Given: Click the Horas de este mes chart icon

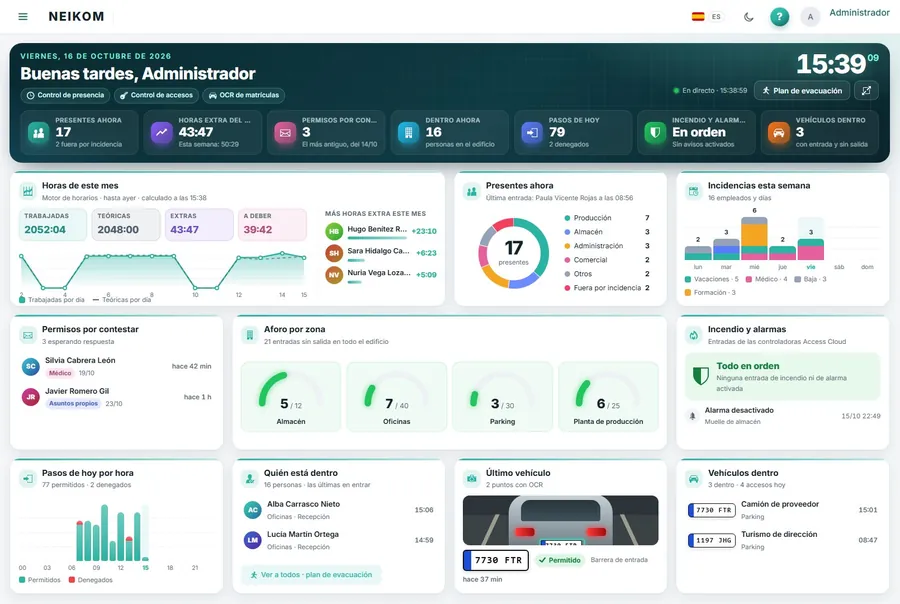Looking at the screenshot, I should (x=28, y=191).
